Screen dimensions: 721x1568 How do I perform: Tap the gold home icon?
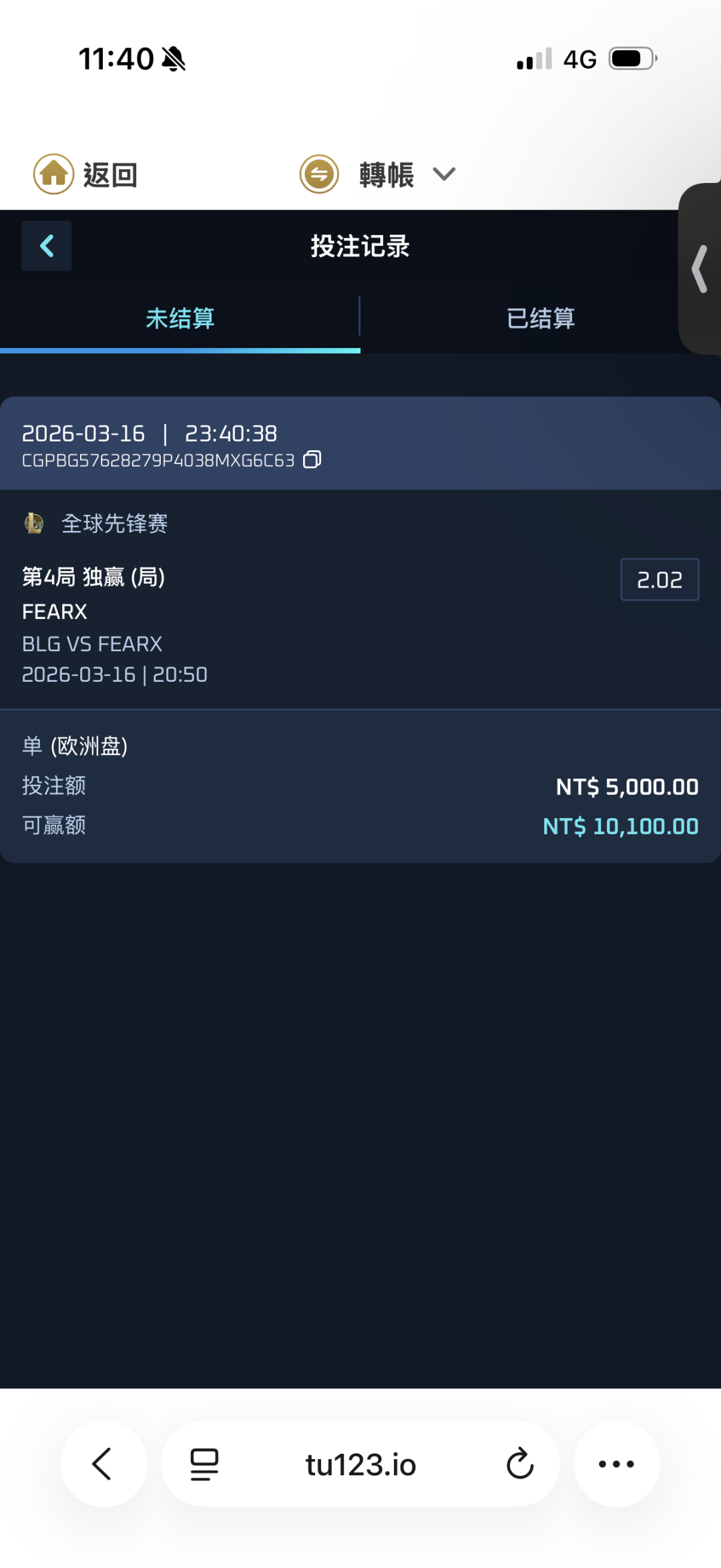(x=53, y=174)
